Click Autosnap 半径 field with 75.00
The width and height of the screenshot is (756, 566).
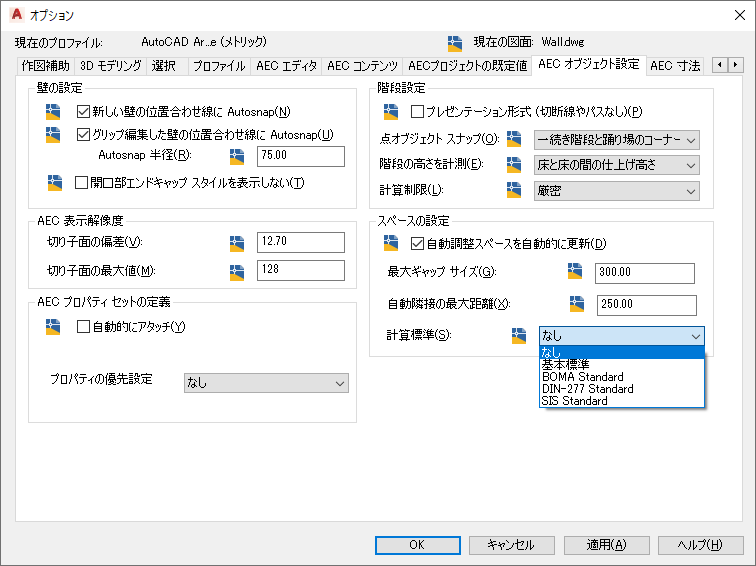(301, 156)
